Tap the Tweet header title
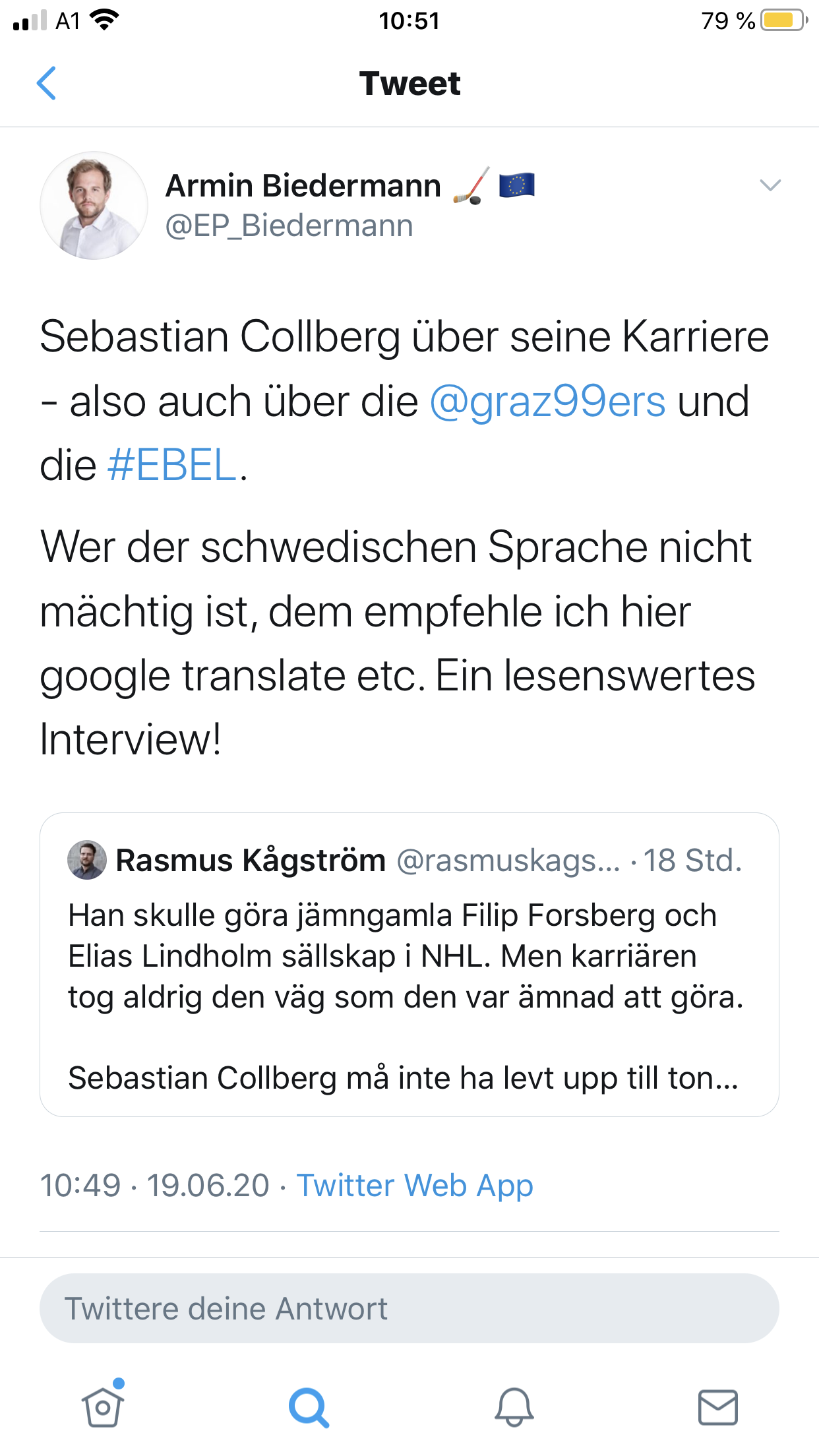This screenshot has height=1456, width=819. (x=409, y=84)
